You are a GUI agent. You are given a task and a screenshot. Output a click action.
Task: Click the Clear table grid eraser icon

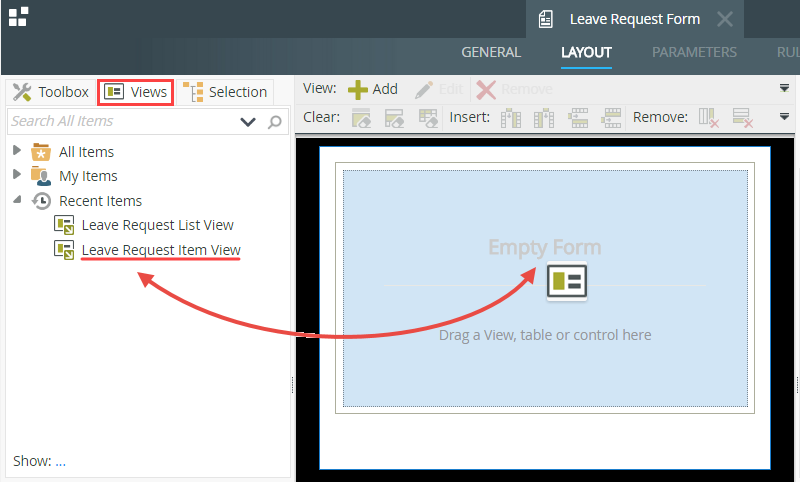tap(428, 118)
